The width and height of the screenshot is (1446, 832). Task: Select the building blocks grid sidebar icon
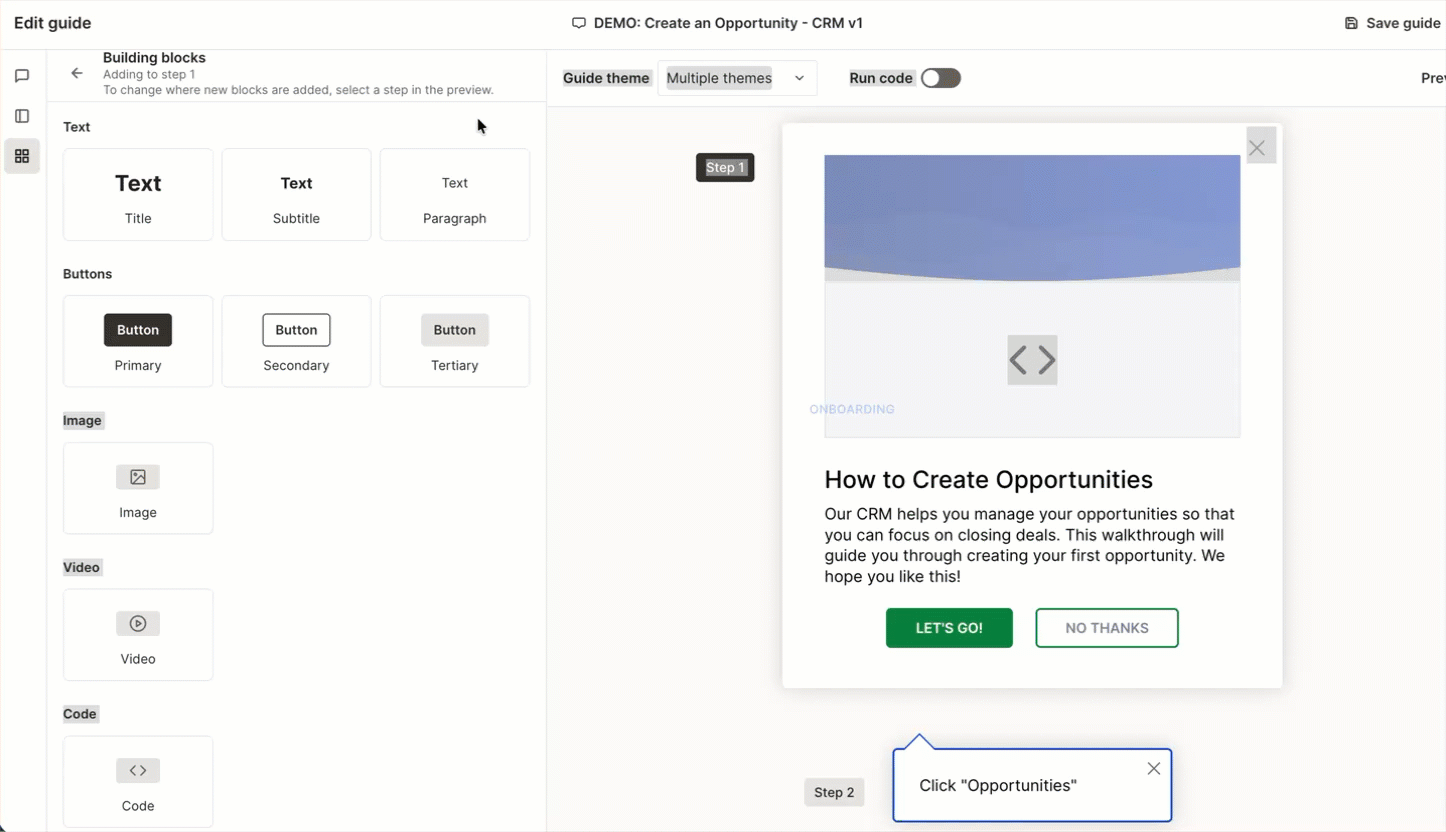tap(22, 156)
